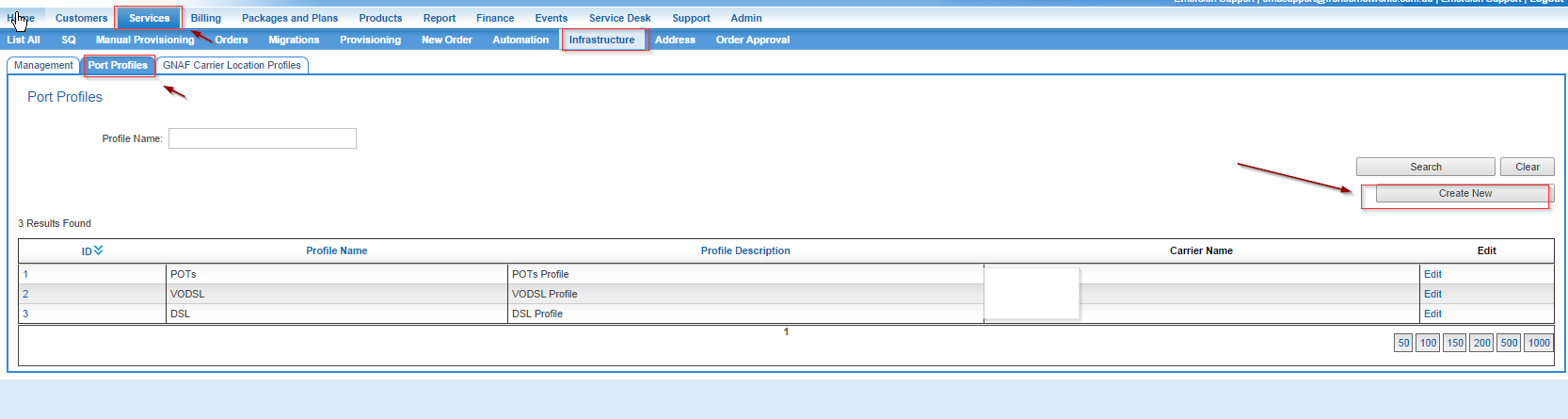1568x419 pixels.
Task: Open the Services menu
Action: pyautogui.click(x=149, y=18)
